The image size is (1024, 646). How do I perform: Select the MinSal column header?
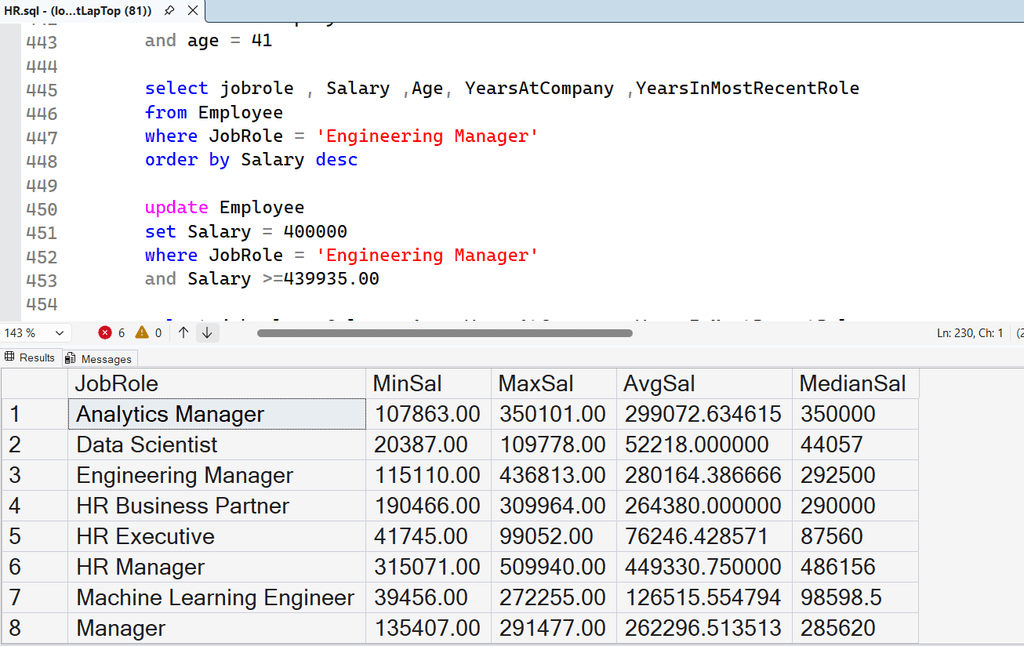429,384
